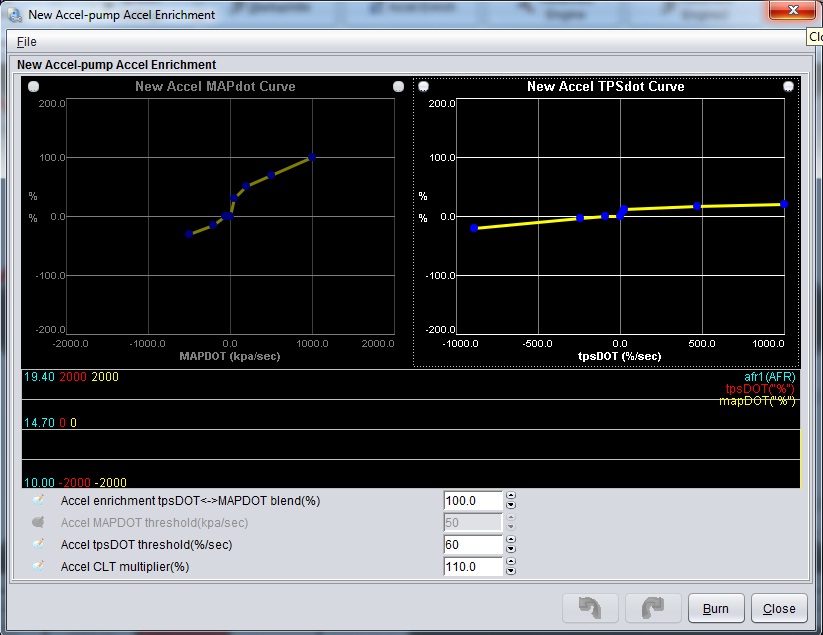Select rightmost point on MAPdot curve
Screen dimensions: 823x635
pyautogui.click(x=312, y=157)
